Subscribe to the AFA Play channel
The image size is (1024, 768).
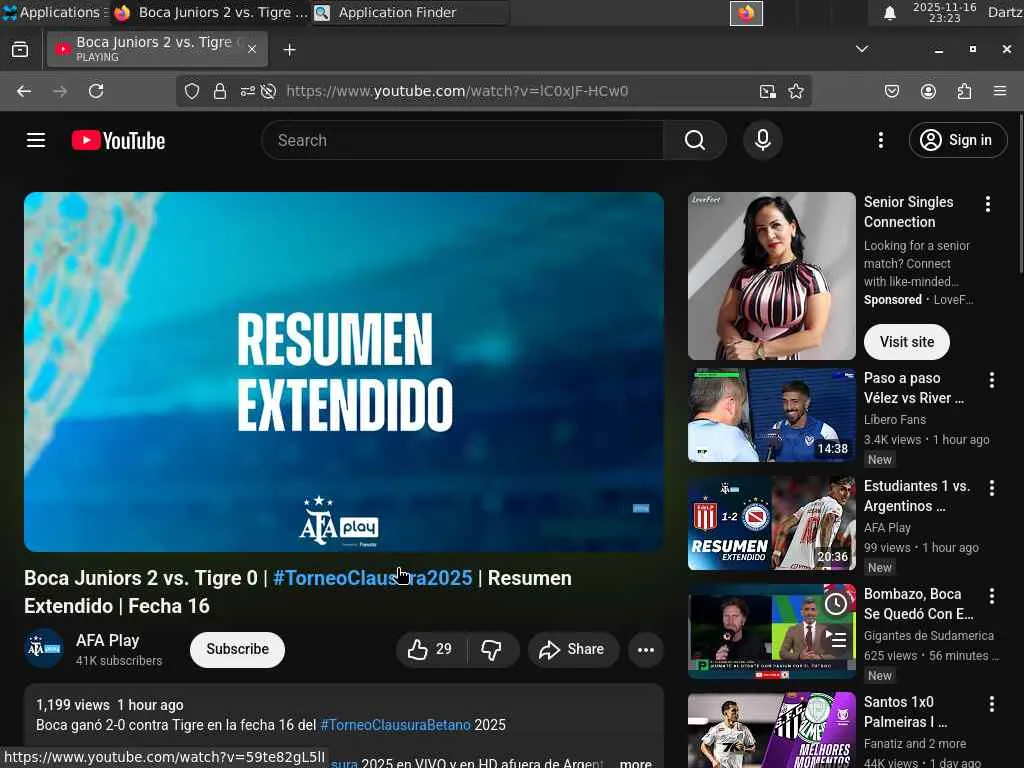point(237,649)
